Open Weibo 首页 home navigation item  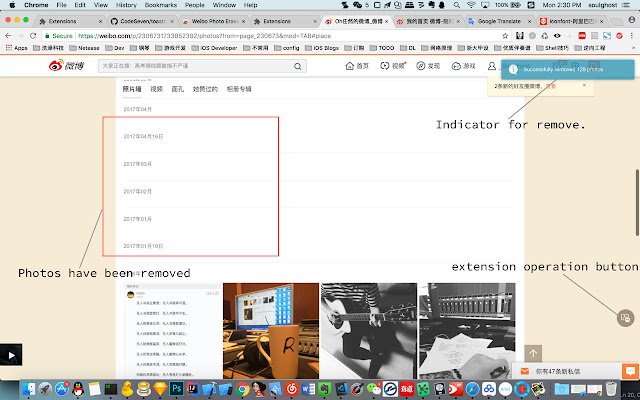[357, 66]
